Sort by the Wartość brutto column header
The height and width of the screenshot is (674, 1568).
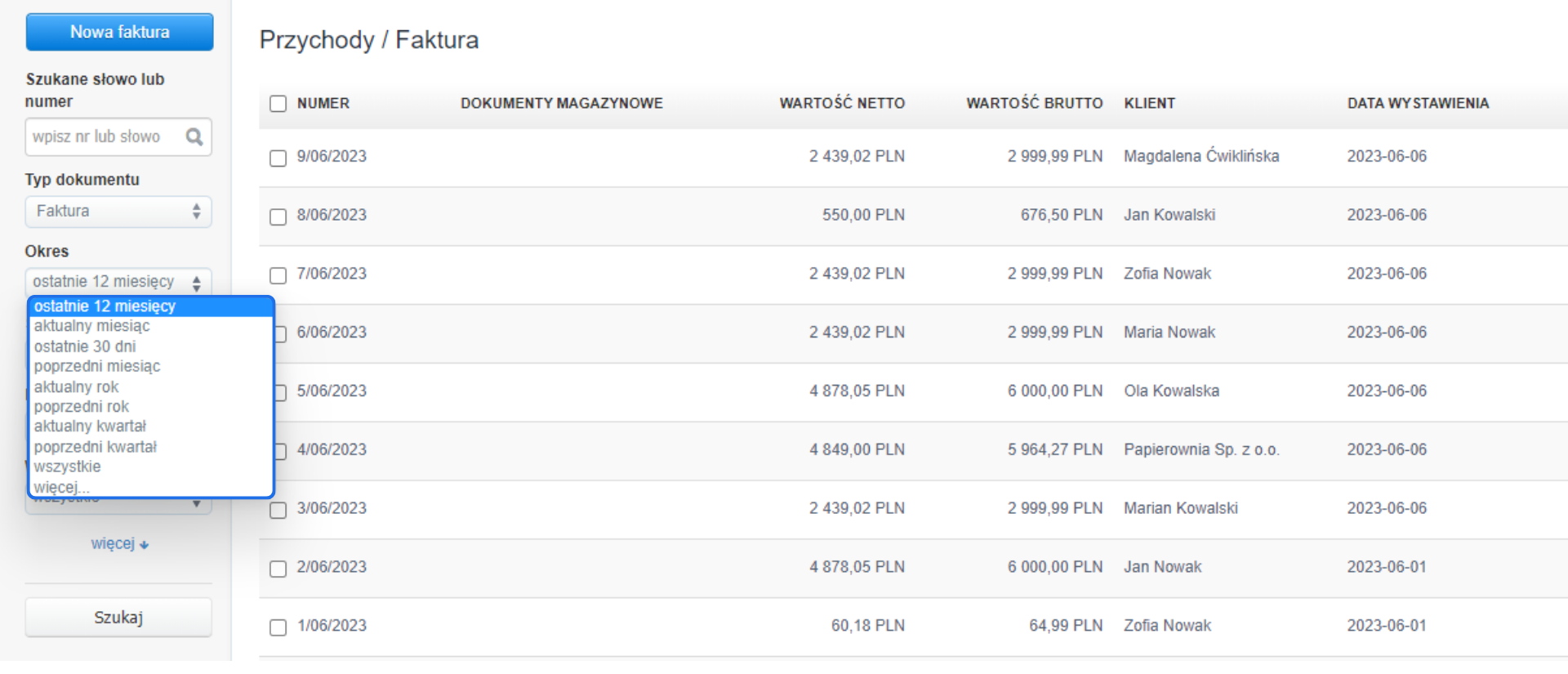pyautogui.click(x=1034, y=104)
